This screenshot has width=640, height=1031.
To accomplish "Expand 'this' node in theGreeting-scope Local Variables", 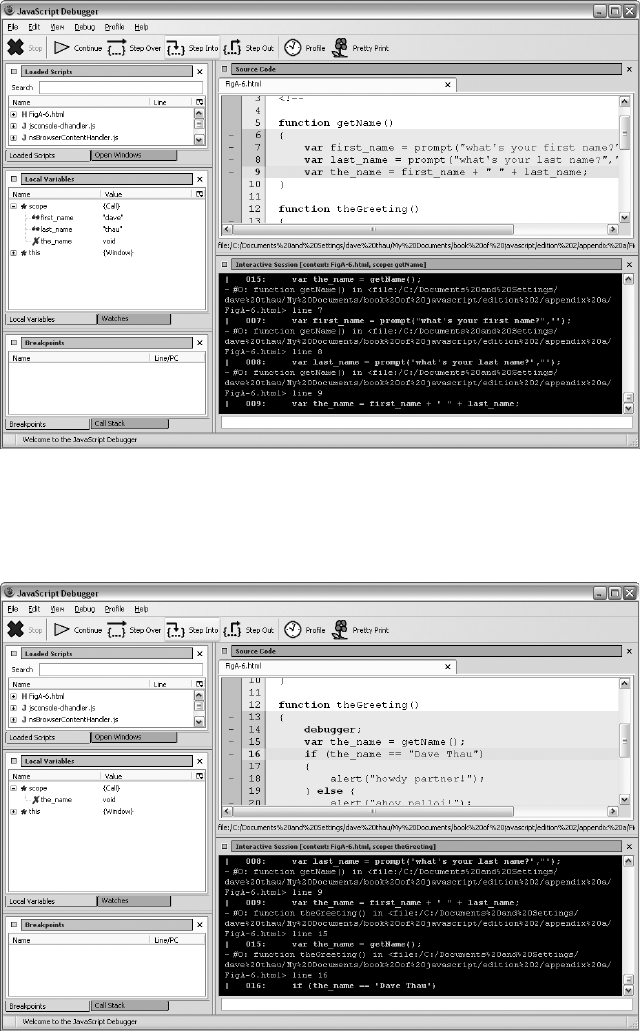I will (x=14, y=811).
